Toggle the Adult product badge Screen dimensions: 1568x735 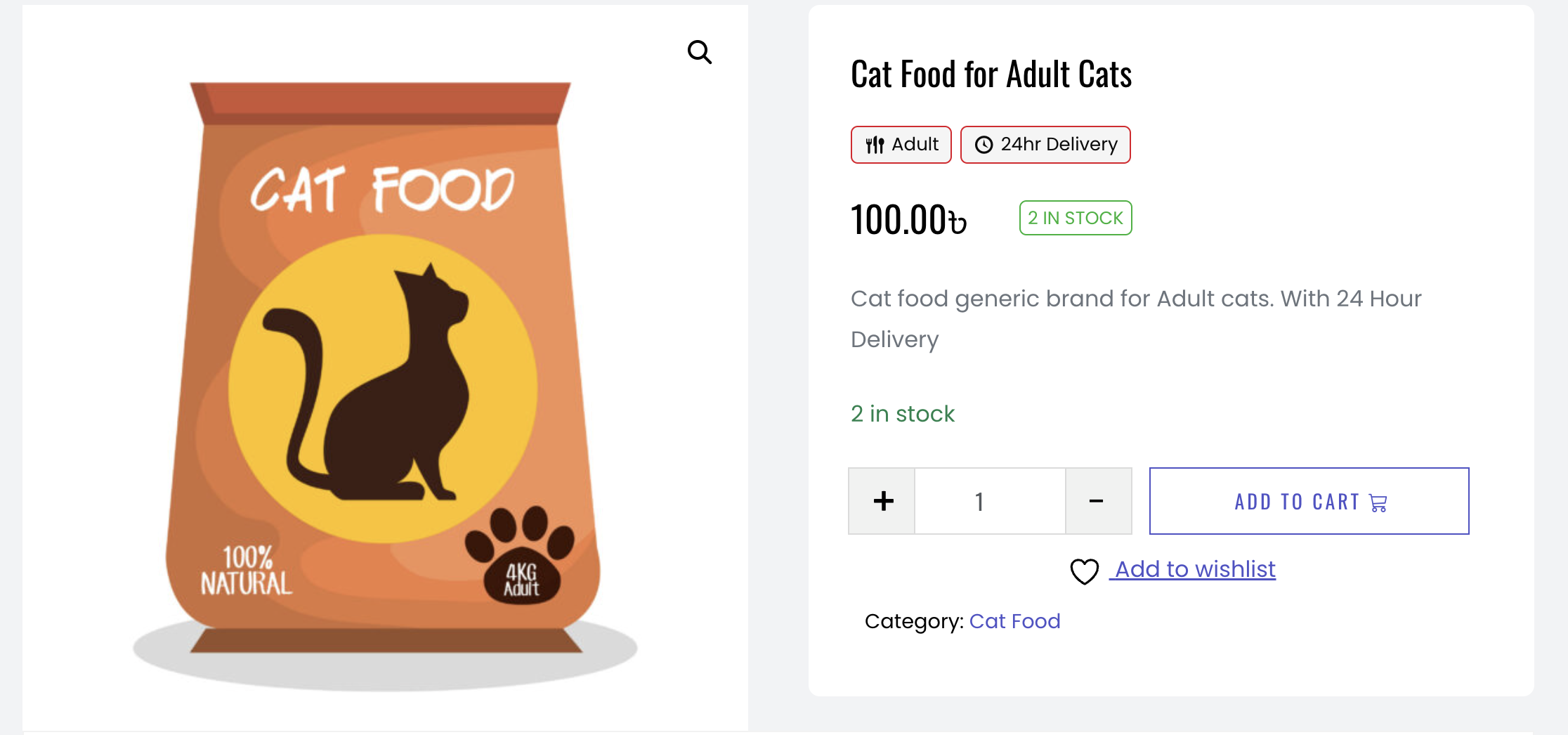(x=901, y=145)
